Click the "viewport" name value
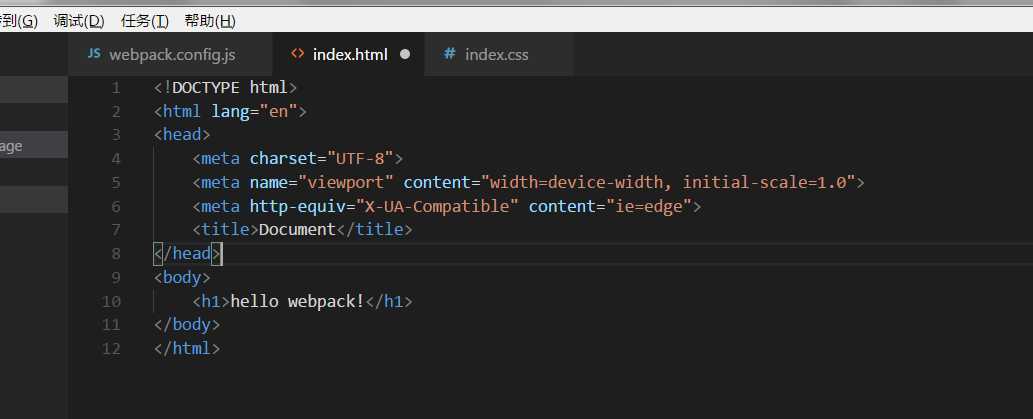Viewport: 1033px width, 419px height. coord(346,182)
